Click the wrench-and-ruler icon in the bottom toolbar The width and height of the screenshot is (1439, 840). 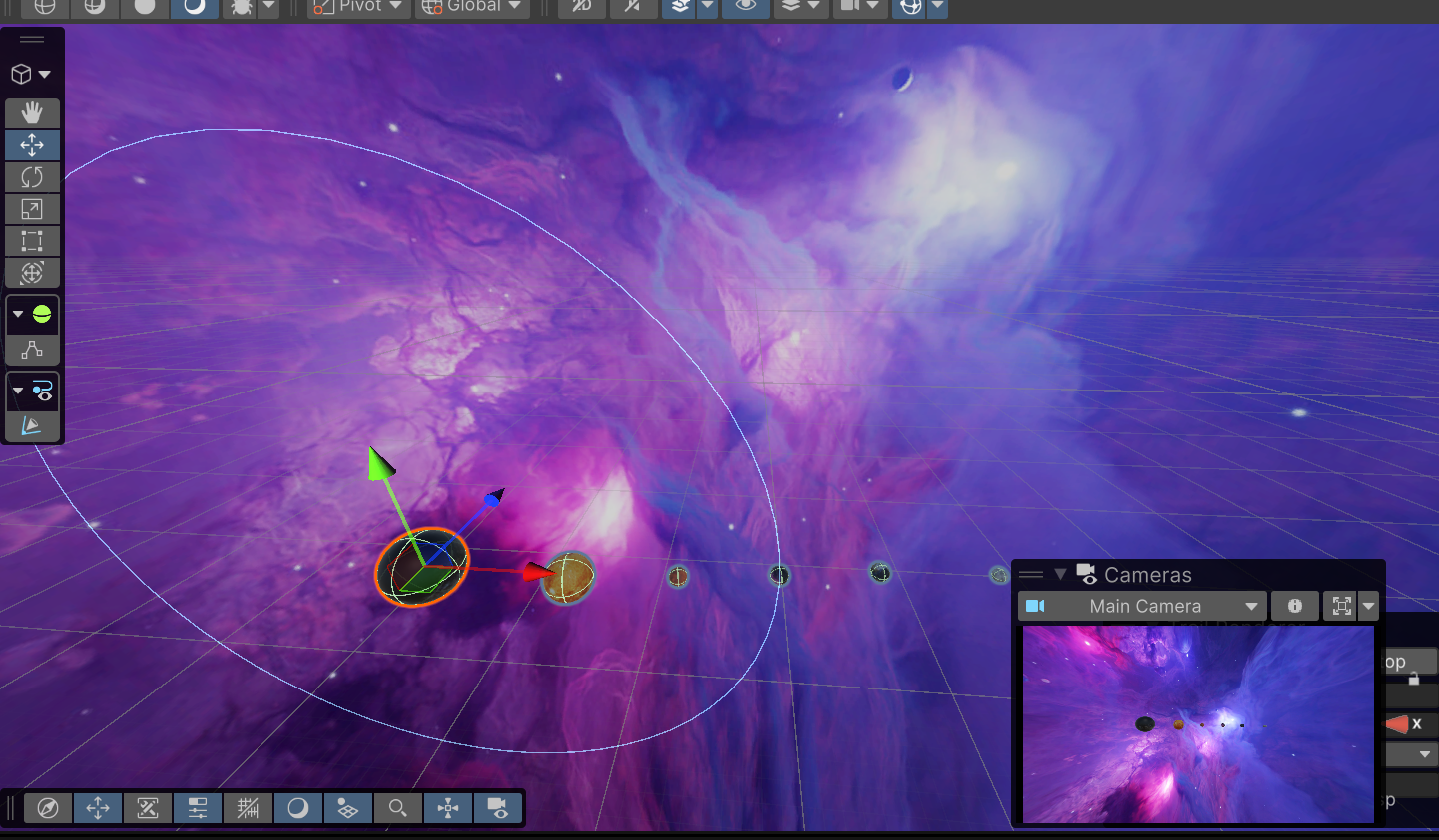tap(148, 808)
